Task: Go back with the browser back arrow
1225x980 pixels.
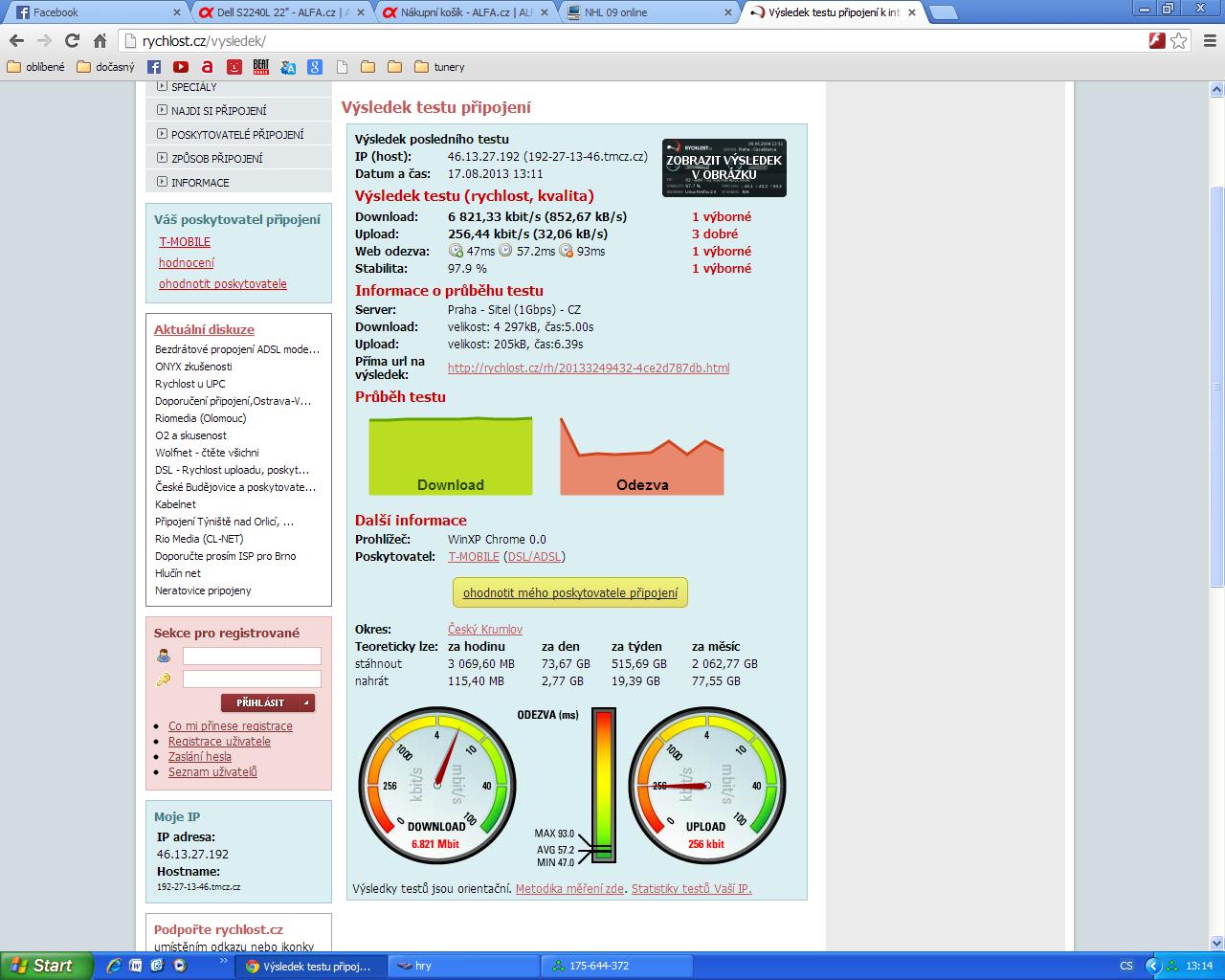Action: pyautogui.click(x=16, y=40)
